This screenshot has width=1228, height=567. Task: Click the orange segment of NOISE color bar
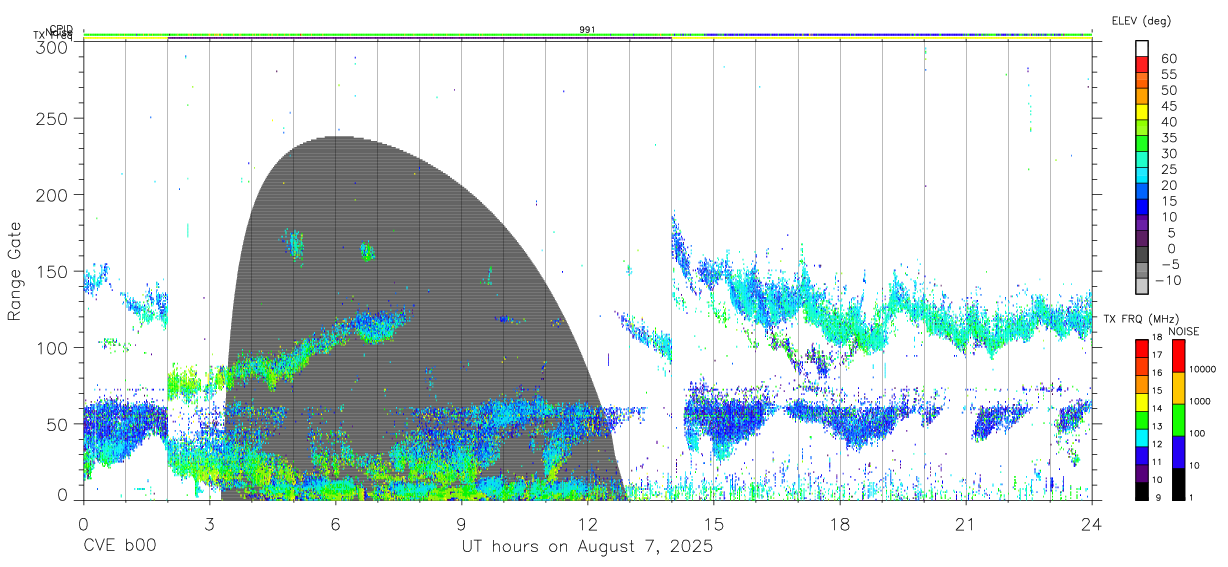(x=1180, y=387)
